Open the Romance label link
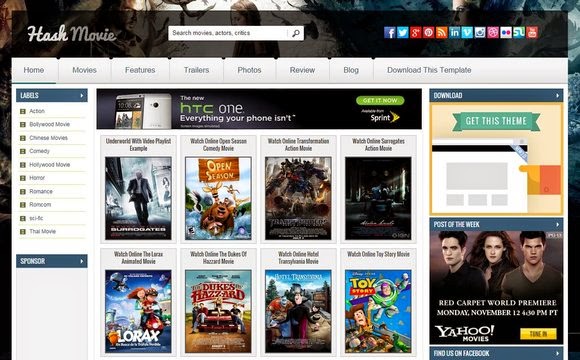Image resolution: width=580 pixels, height=360 pixels. (x=41, y=191)
